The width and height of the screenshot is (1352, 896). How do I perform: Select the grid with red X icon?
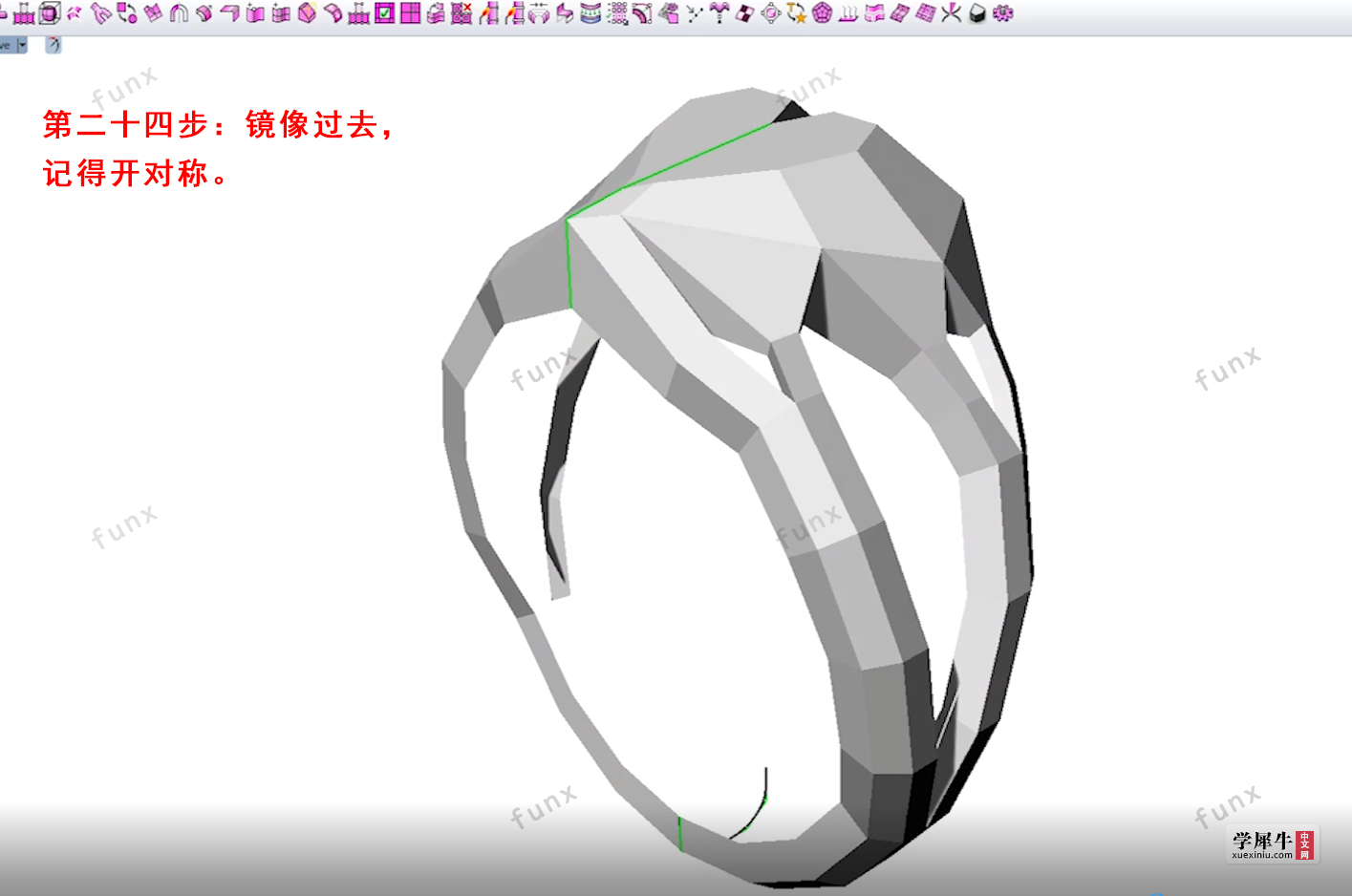(461, 13)
